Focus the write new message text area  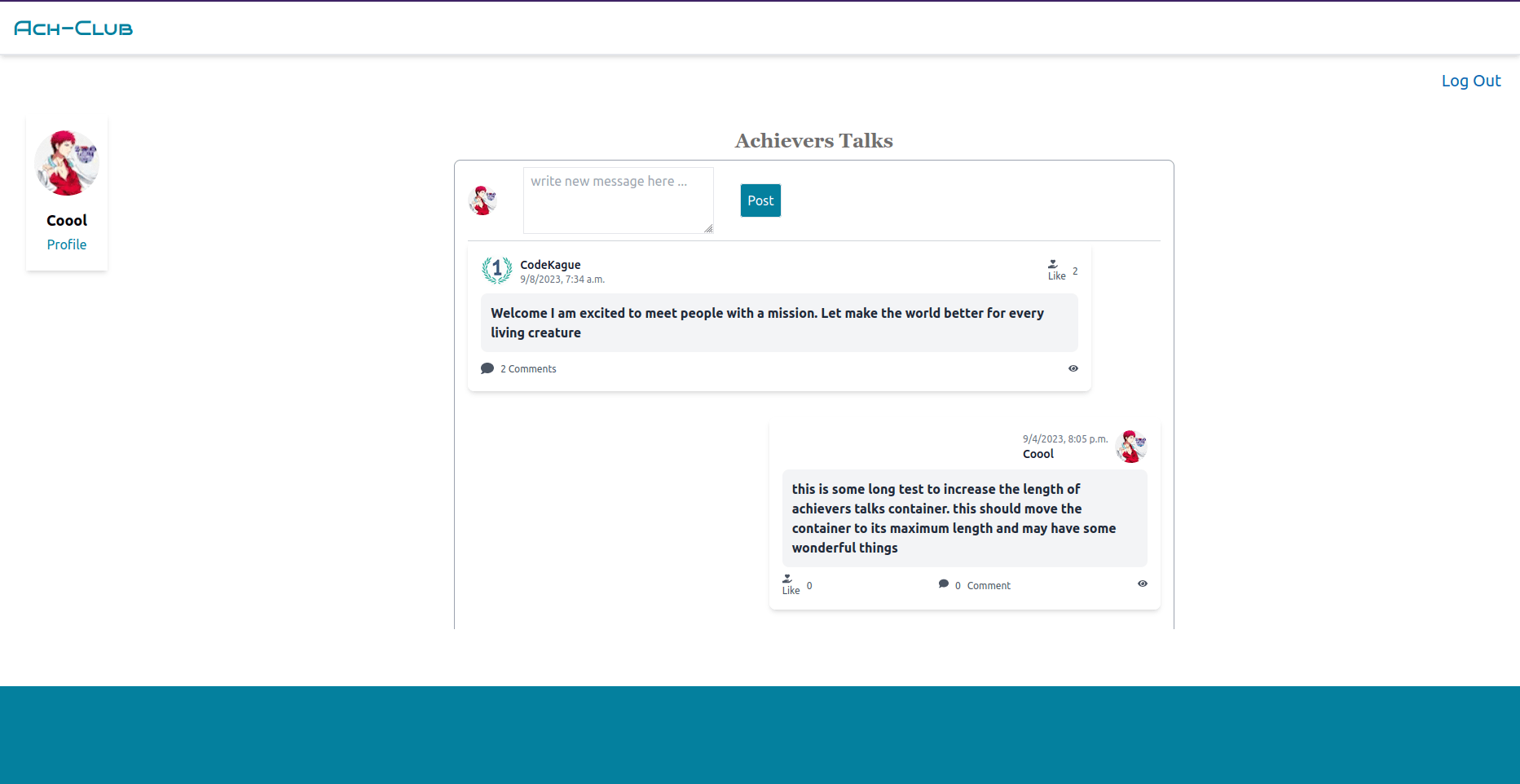coord(619,200)
